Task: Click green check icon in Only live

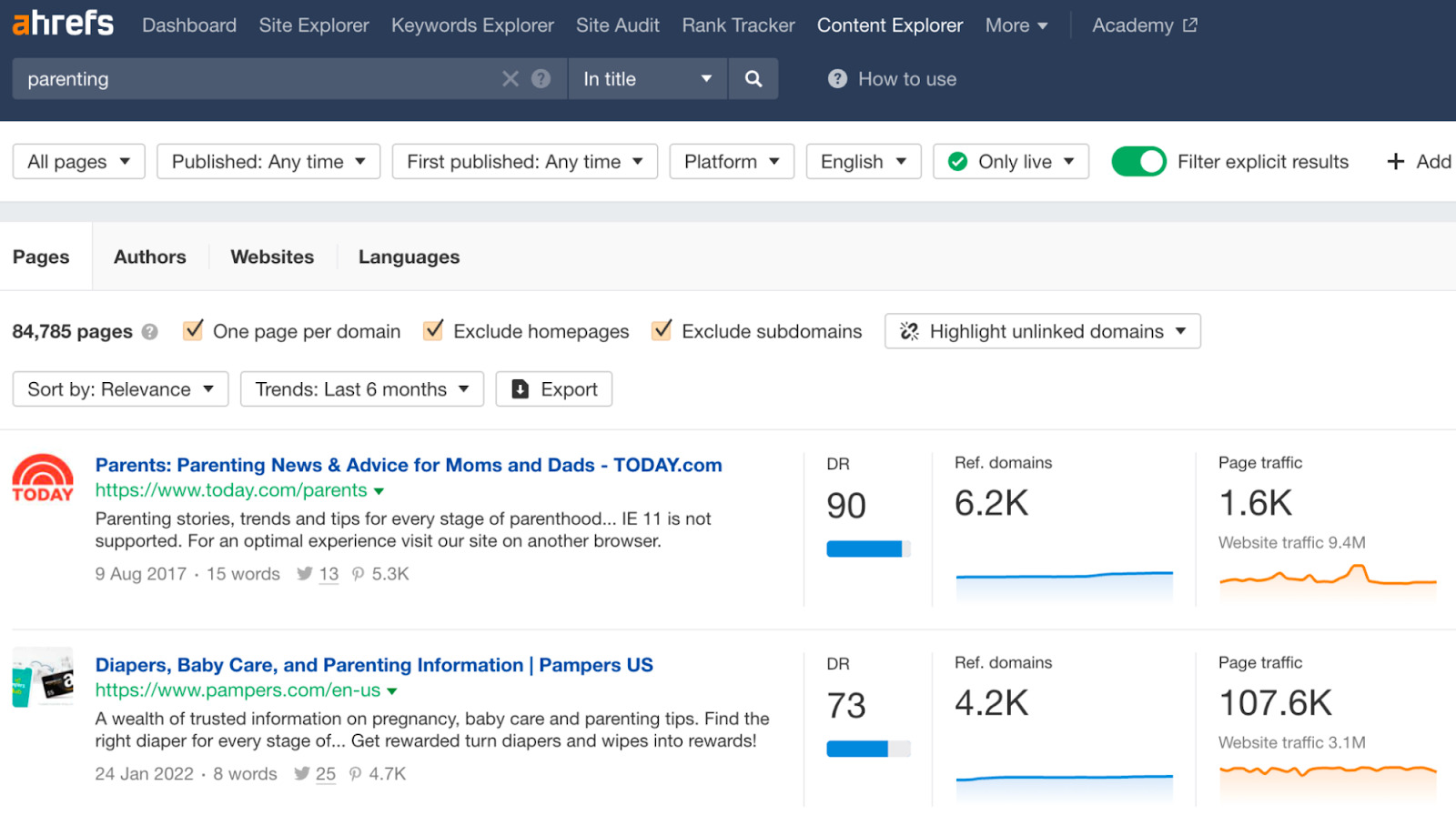Action: (x=957, y=162)
